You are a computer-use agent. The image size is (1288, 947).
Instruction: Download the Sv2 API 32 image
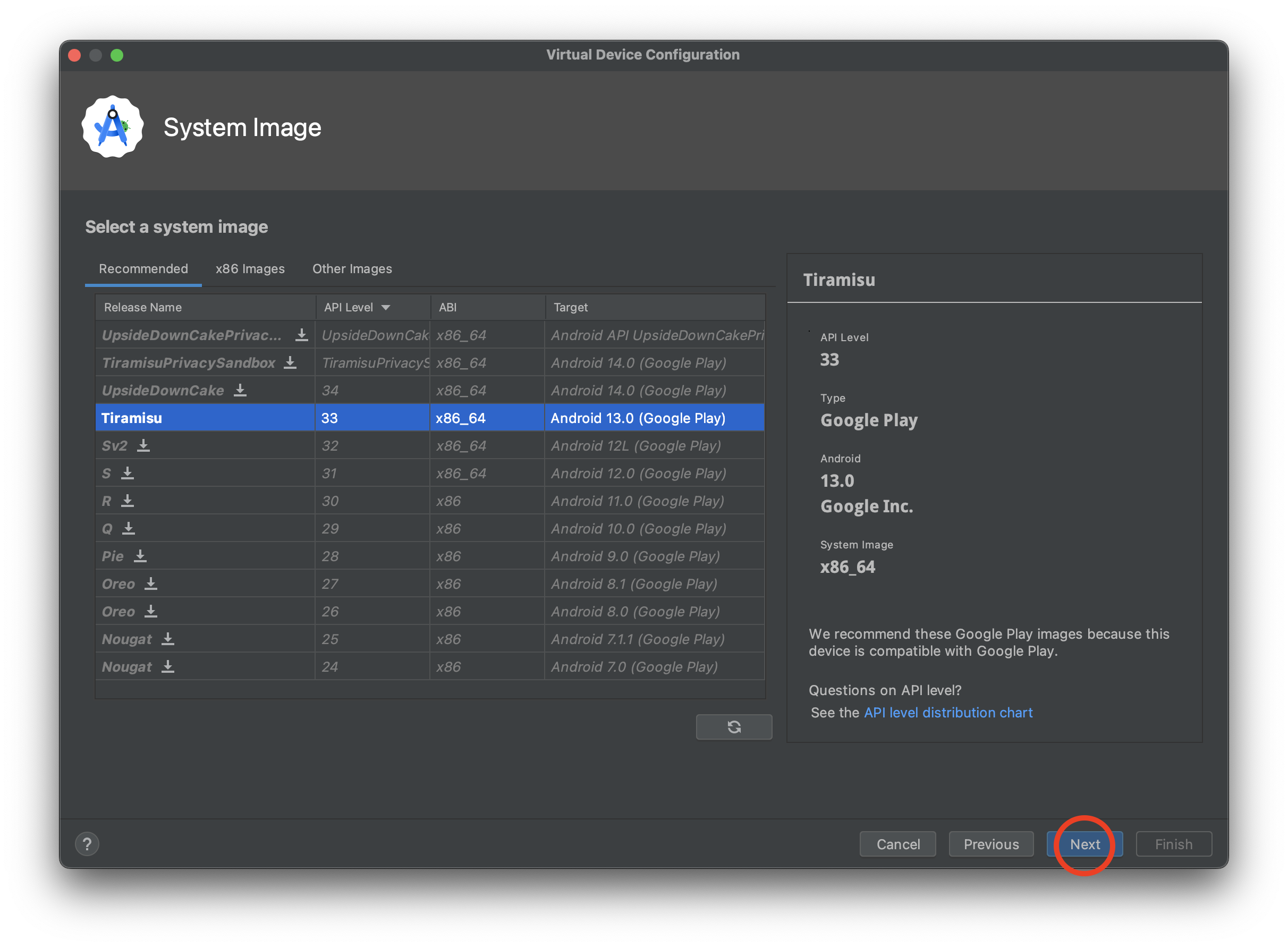[x=143, y=445]
